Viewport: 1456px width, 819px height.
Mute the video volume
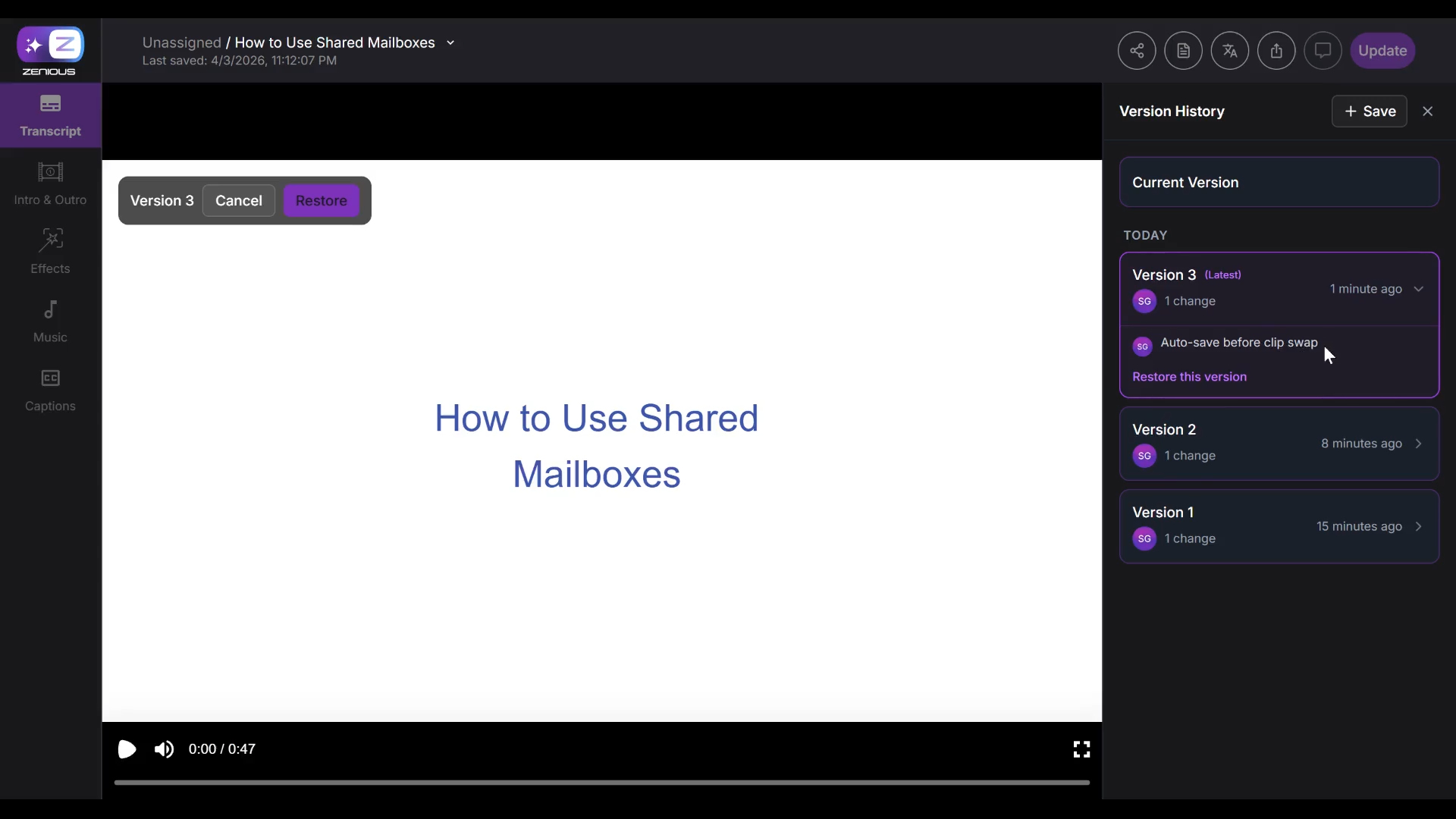164,749
